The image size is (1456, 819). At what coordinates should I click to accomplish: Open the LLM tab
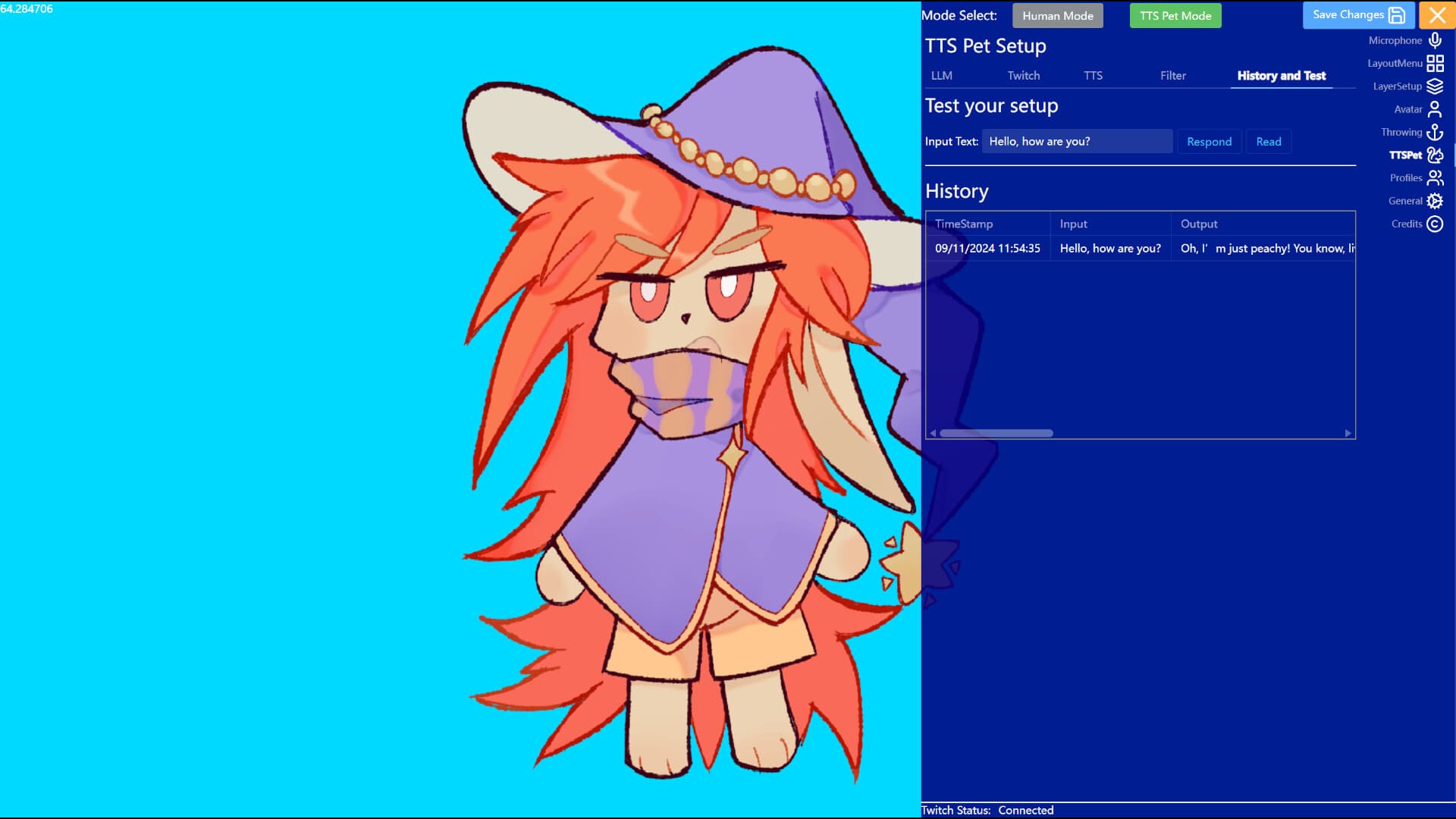[942, 75]
